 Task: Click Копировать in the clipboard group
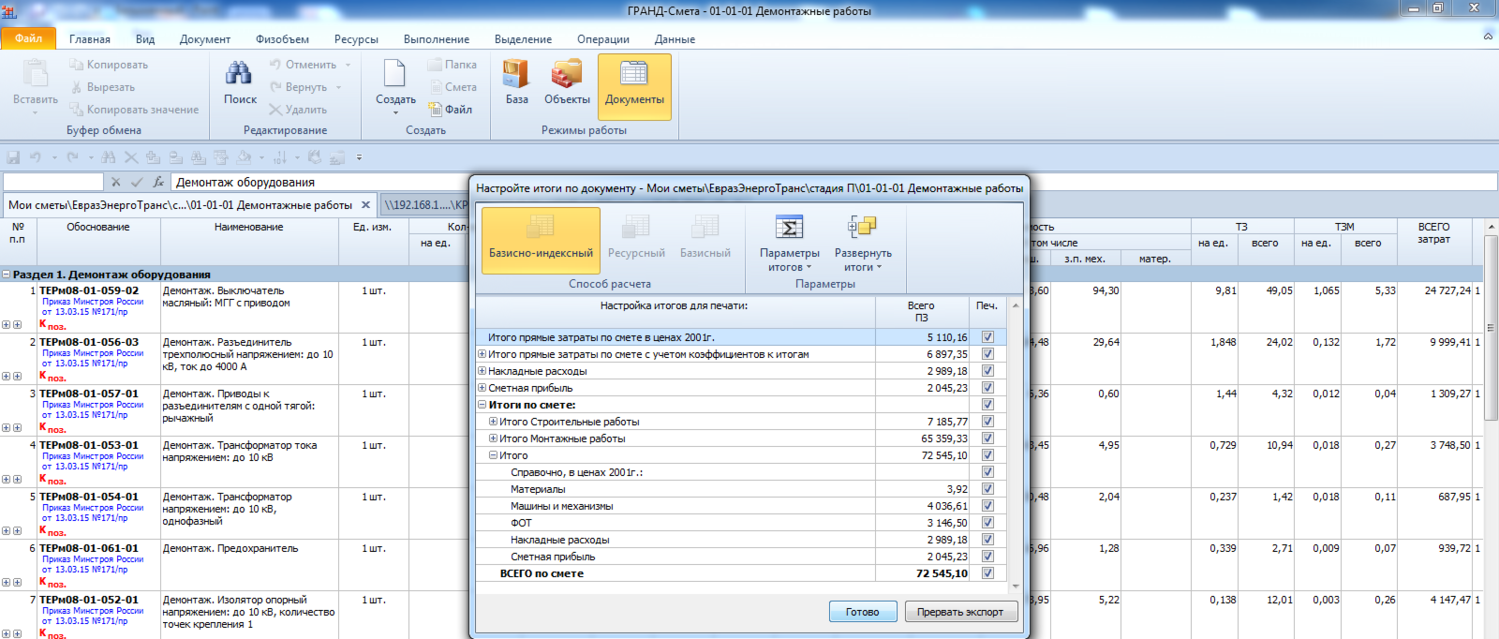[x=108, y=65]
